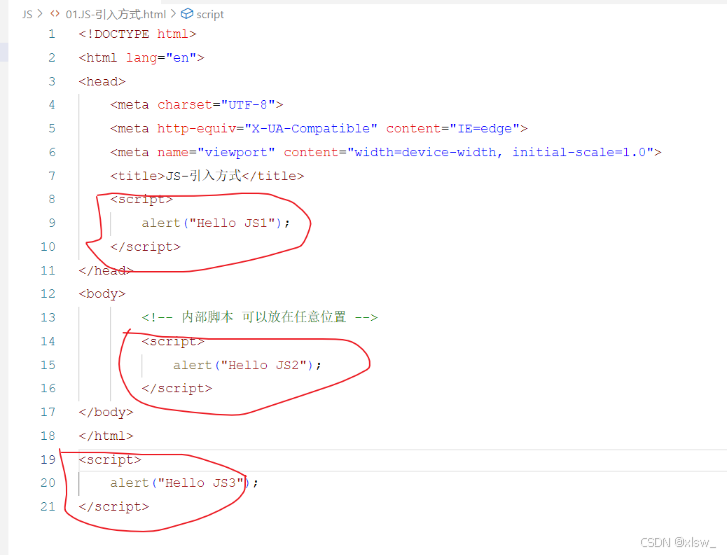This screenshot has height=555, width=727.
Task: Click the closing </script> on line 21
Action: click(114, 506)
